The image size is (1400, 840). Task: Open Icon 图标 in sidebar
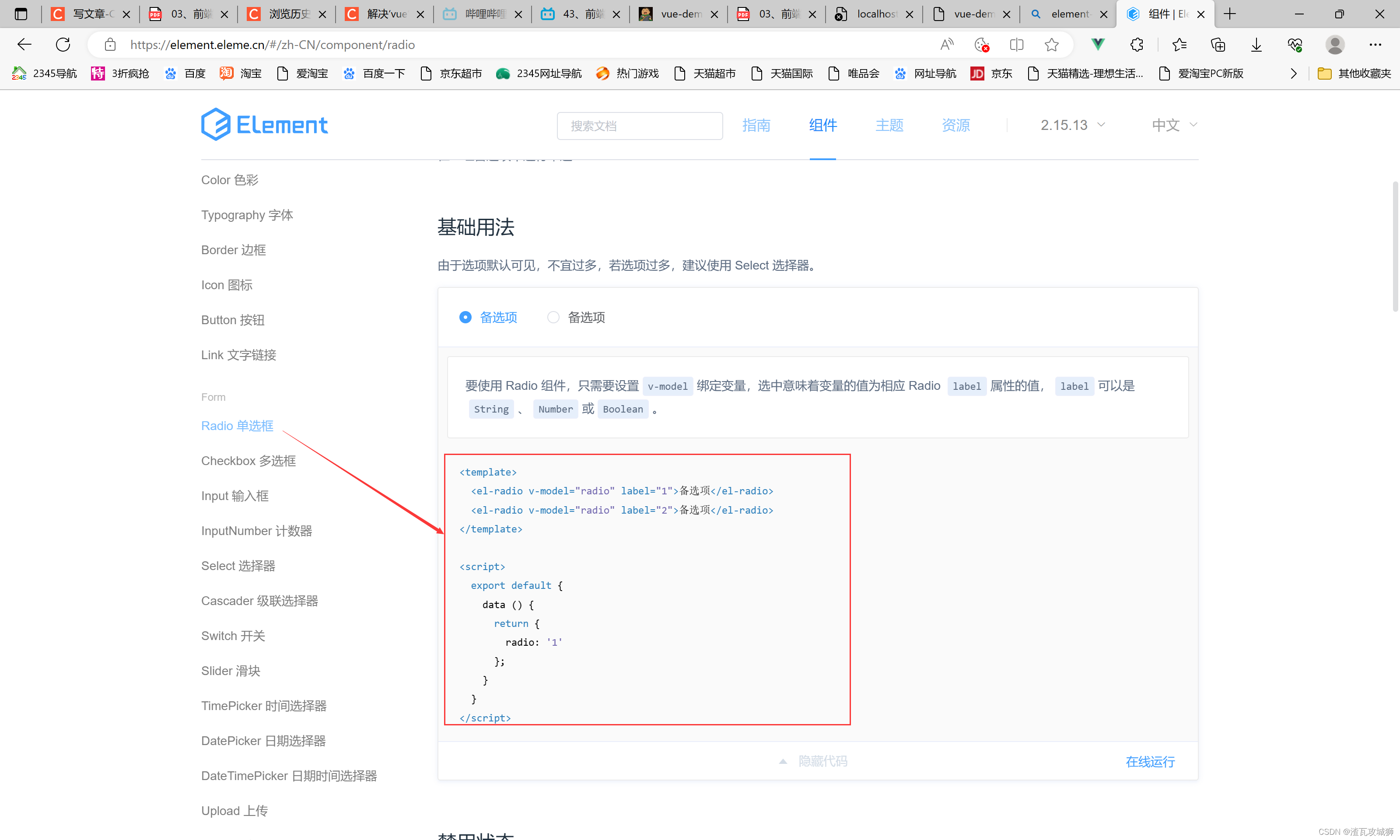[227, 285]
